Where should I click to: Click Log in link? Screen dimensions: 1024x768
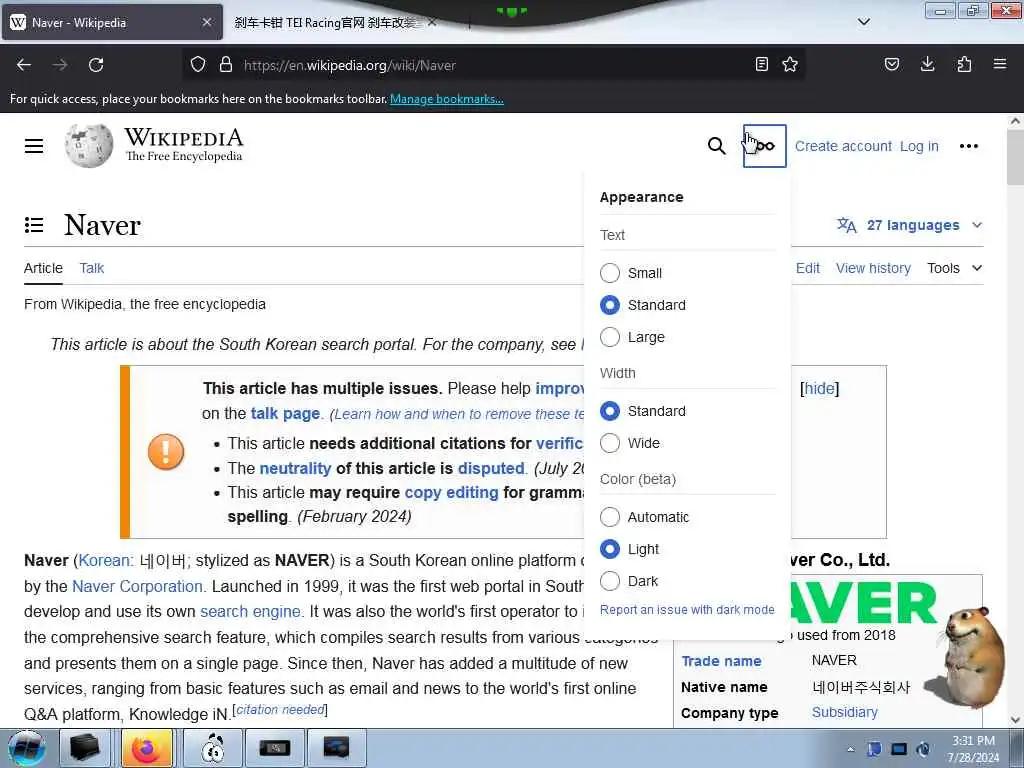point(919,146)
